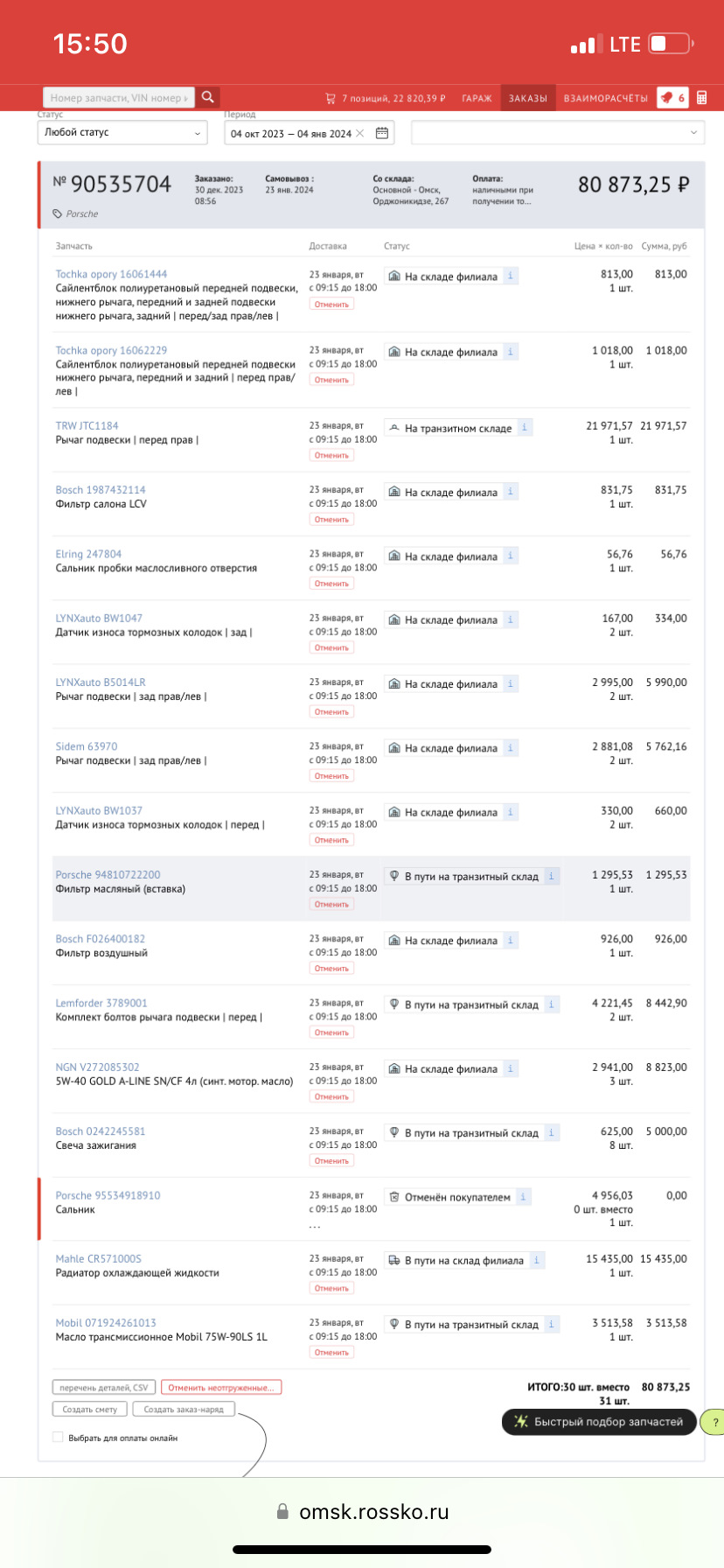
Task: Expand the empty dropdown beside period
Action: [558, 133]
